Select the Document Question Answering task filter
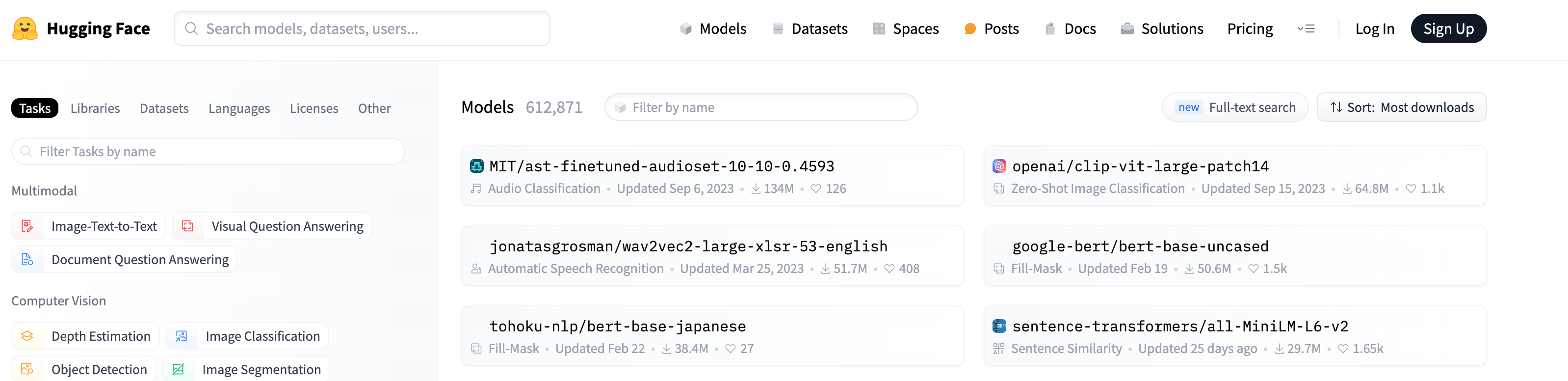1568x381 pixels. point(124,260)
